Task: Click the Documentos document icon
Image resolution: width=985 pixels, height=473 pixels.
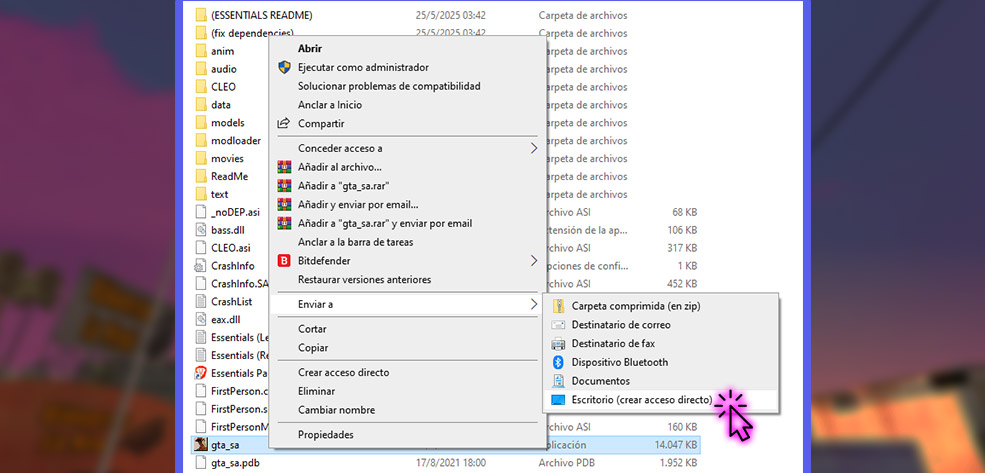Action: coord(558,381)
